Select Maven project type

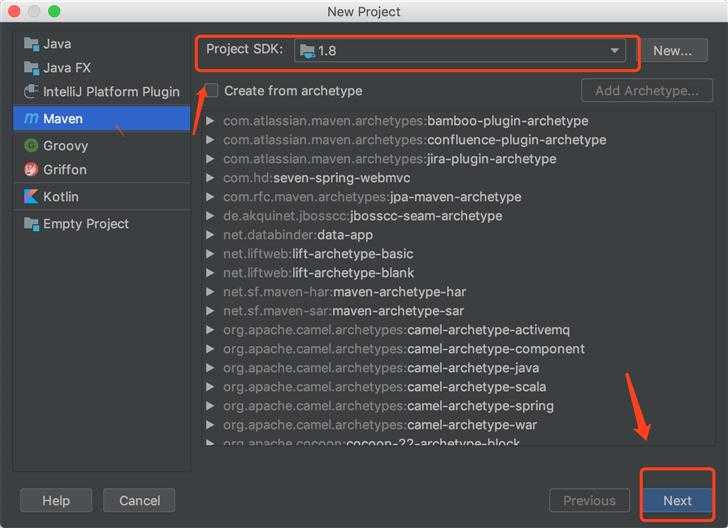(x=102, y=119)
